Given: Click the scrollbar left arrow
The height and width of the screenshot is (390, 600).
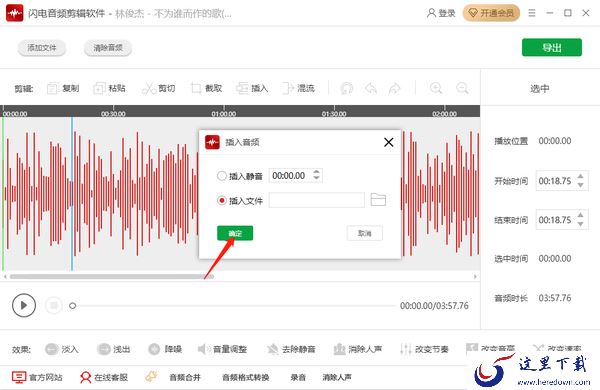Looking at the screenshot, I should click(x=5, y=276).
